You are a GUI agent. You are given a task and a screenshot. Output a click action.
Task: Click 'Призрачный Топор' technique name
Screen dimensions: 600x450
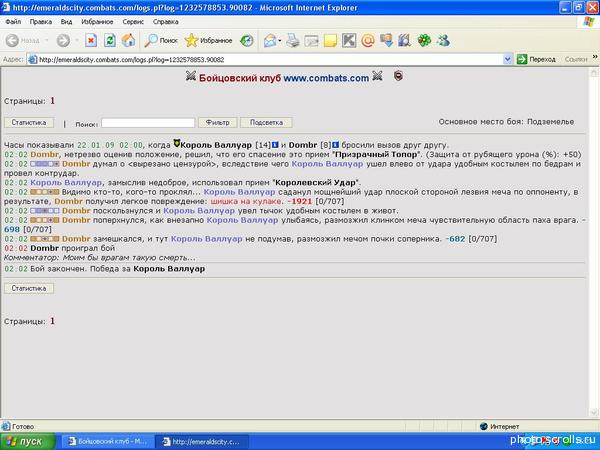pos(376,155)
